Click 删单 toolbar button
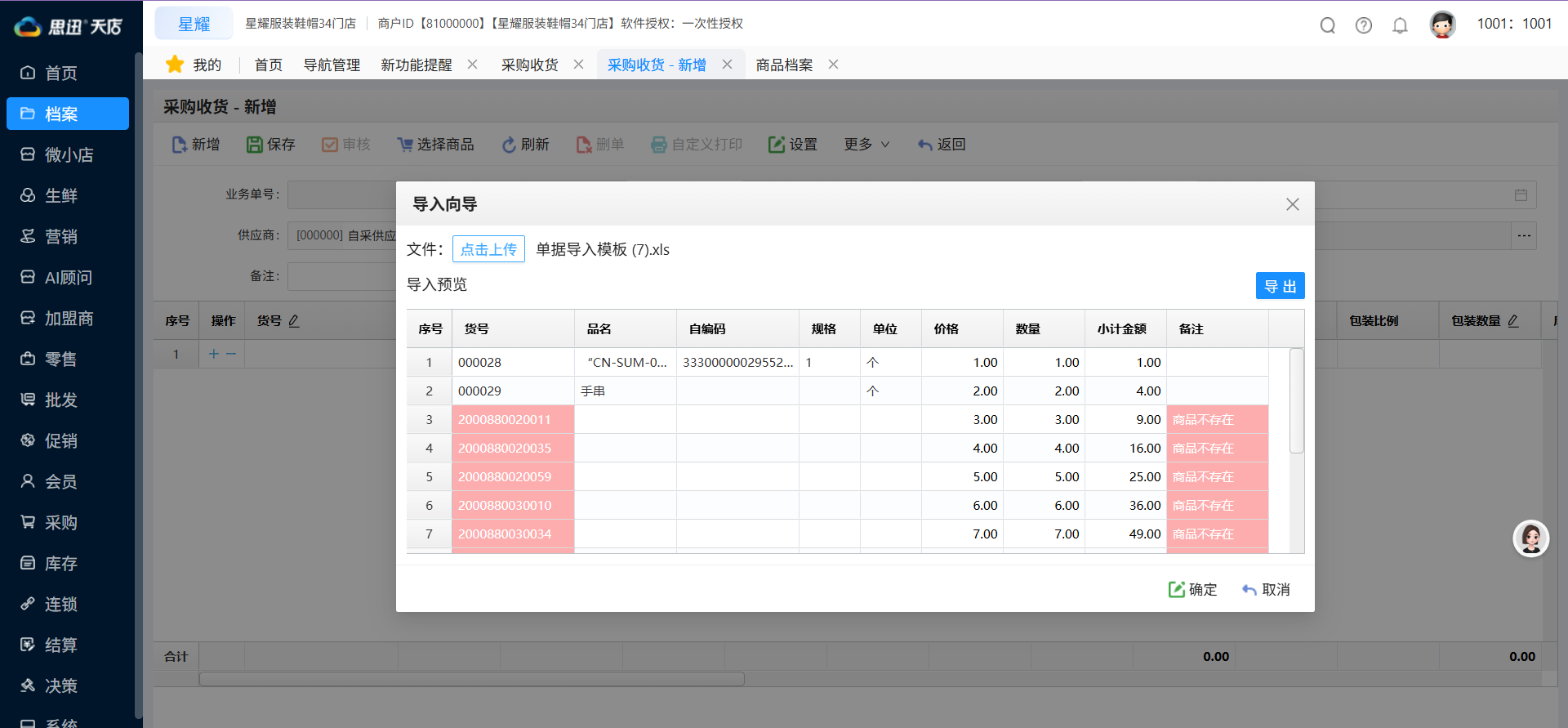This screenshot has height=728, width=1568. (600, 145)
